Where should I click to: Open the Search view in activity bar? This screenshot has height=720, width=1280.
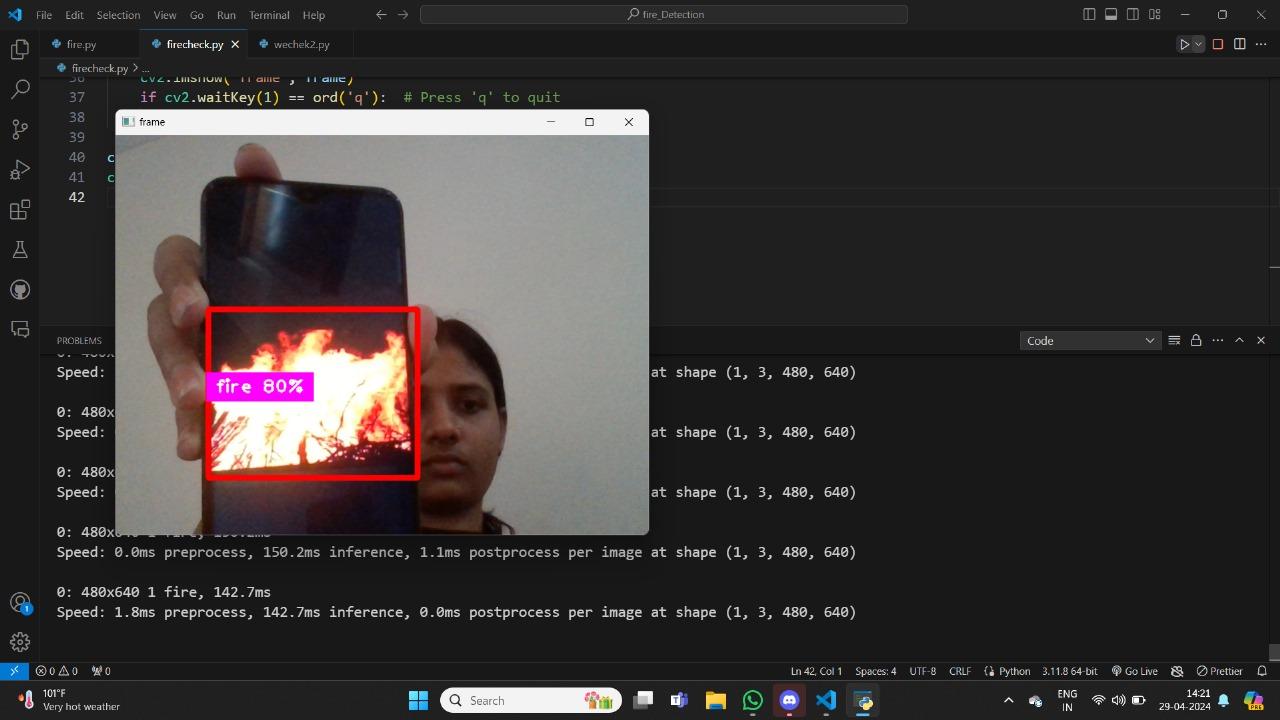(x=20, y=89)
